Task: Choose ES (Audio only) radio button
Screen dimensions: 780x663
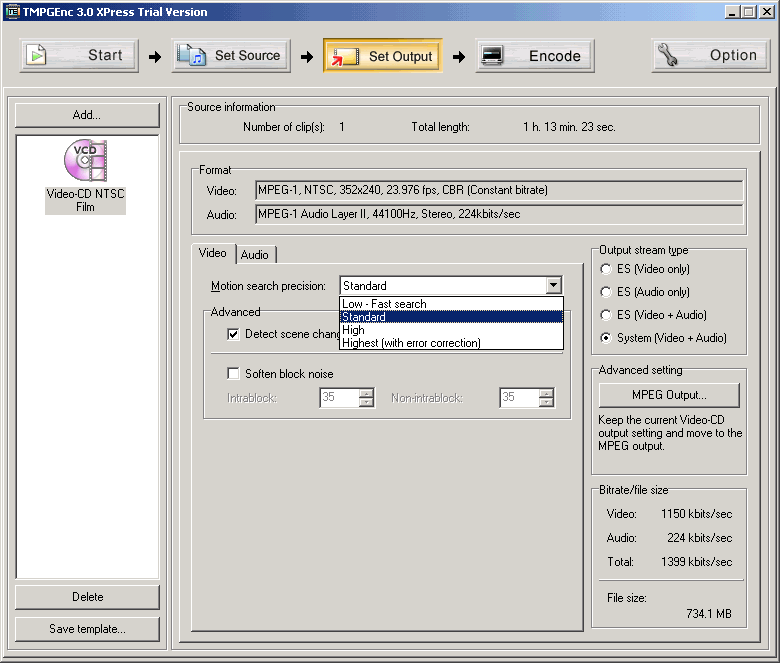Action: (x=606, y=292)
